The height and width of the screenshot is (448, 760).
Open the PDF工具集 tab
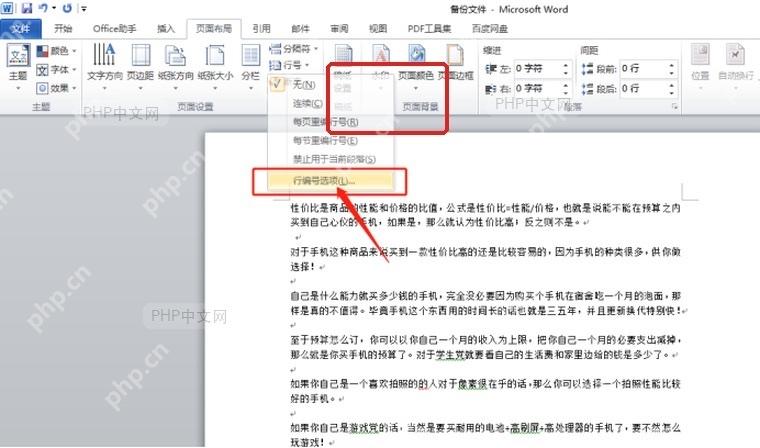click(429, 29)
